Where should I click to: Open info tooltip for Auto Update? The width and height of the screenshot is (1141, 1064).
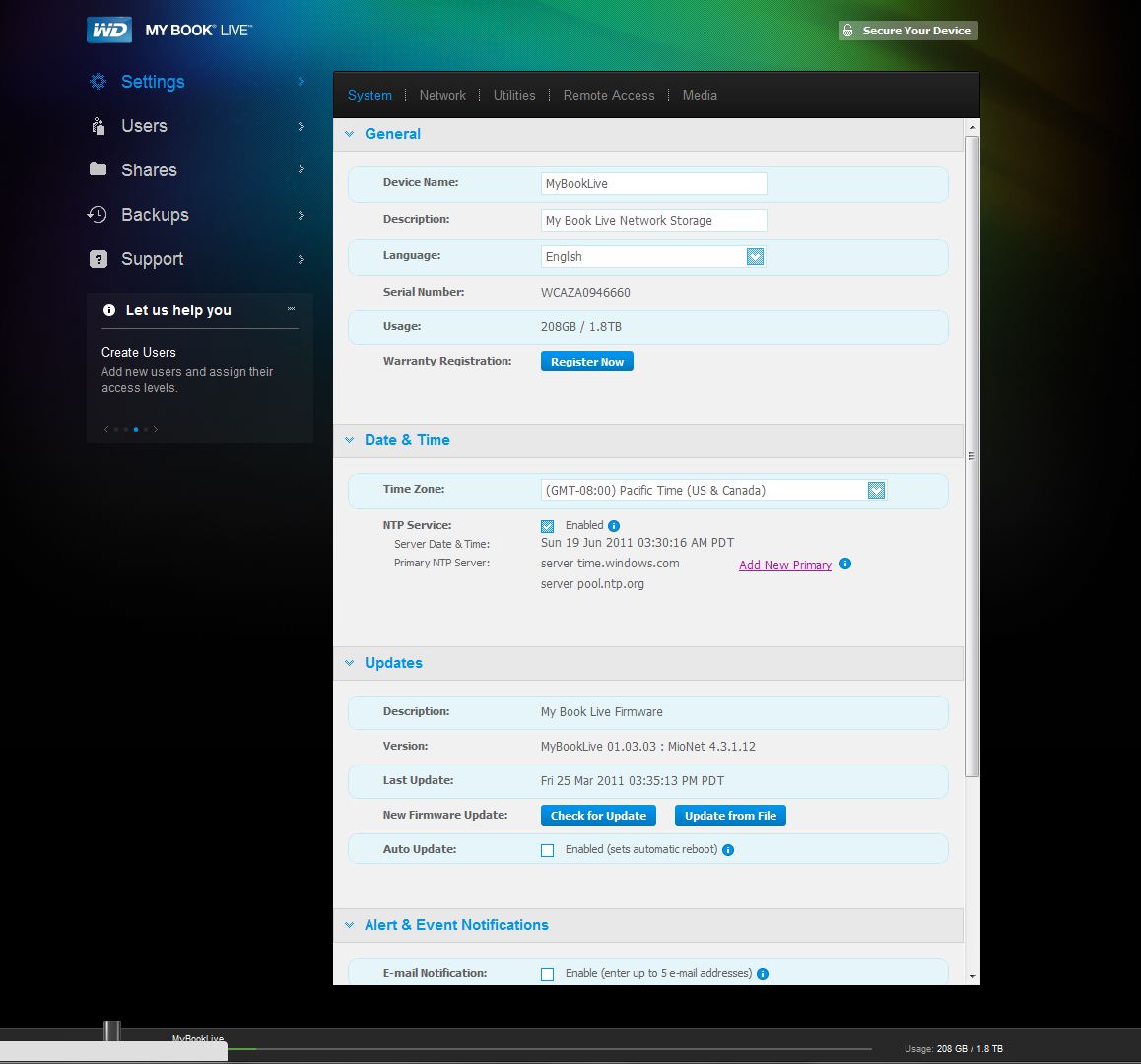(x=728, y=850)
